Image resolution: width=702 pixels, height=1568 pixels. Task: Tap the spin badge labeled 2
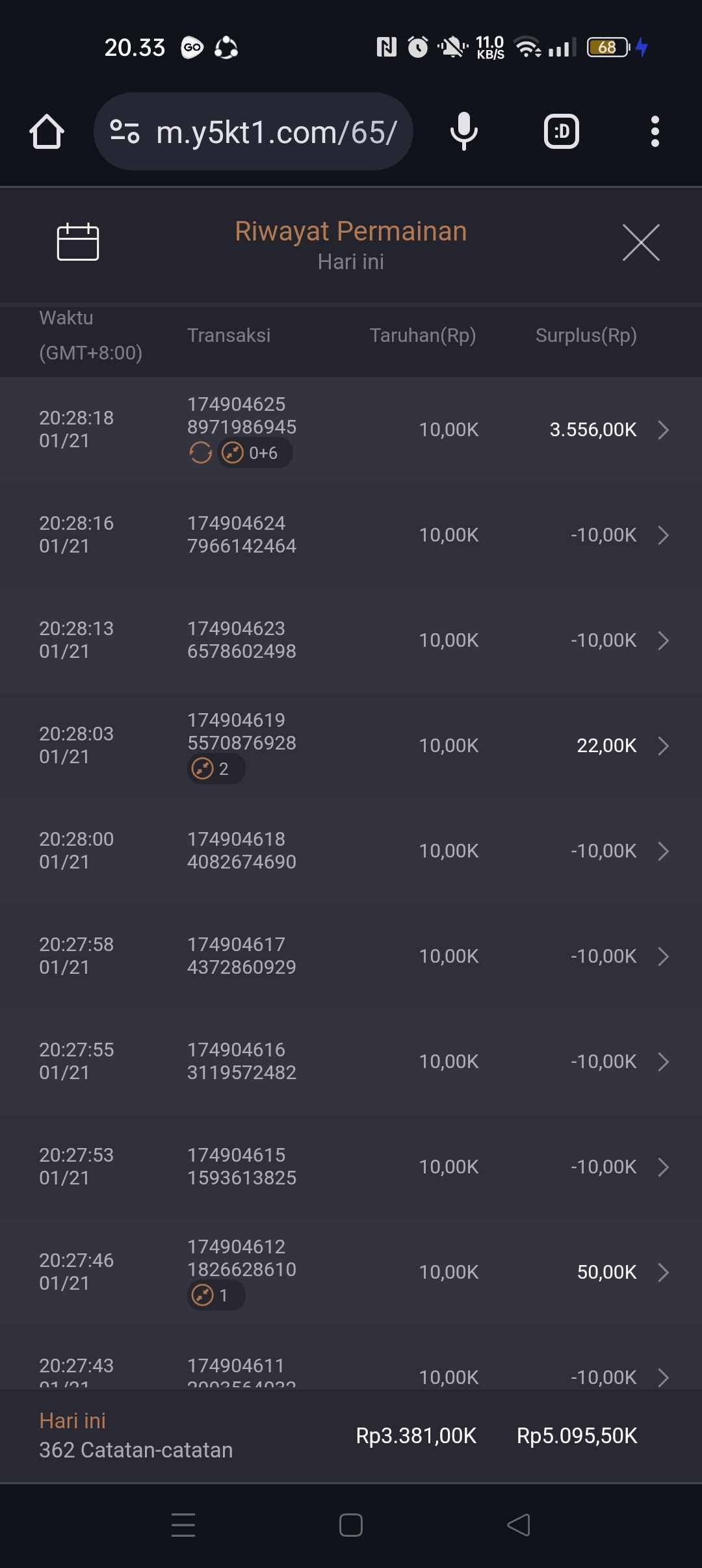click(216, 769)
